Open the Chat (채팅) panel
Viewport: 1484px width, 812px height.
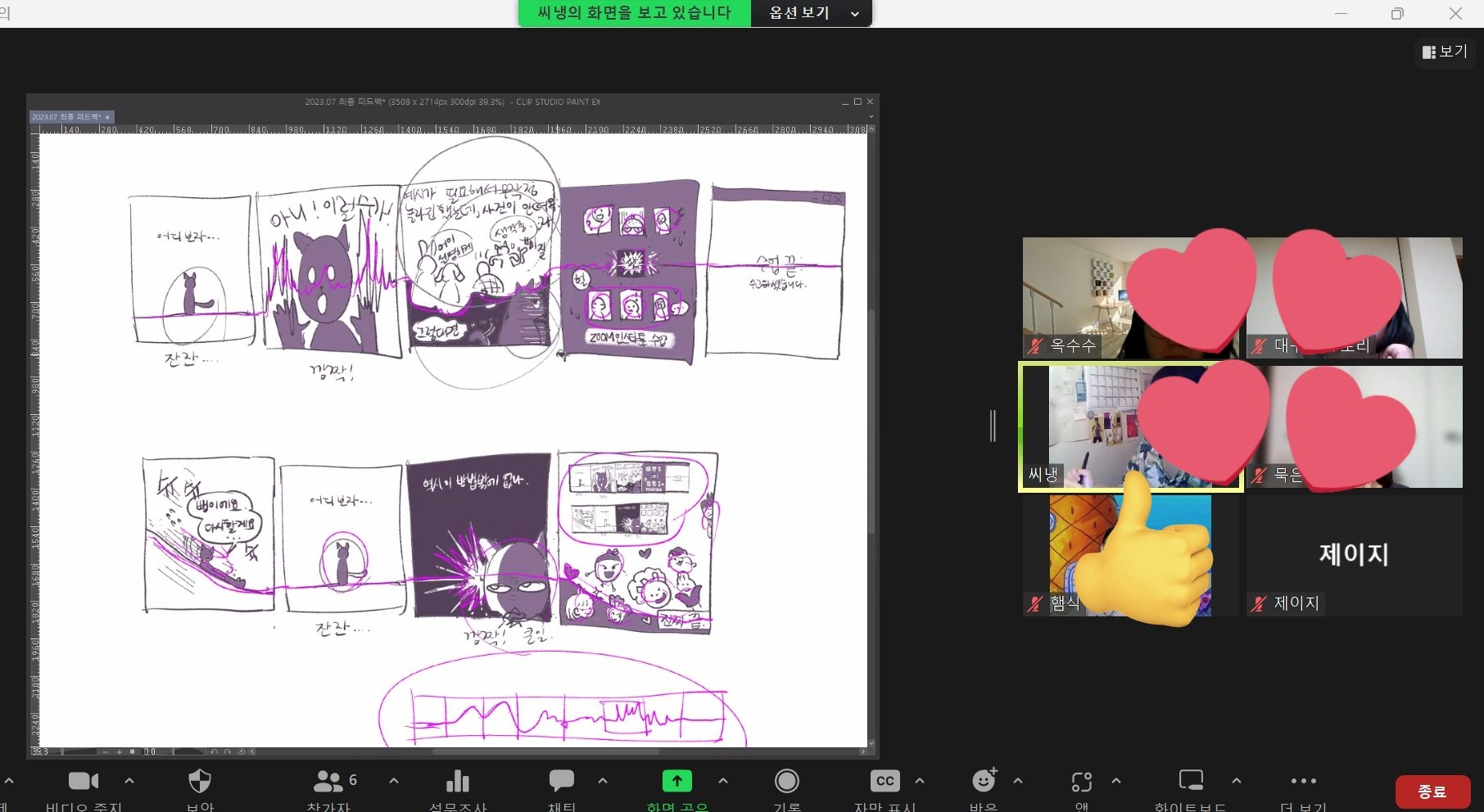[562, 781]
